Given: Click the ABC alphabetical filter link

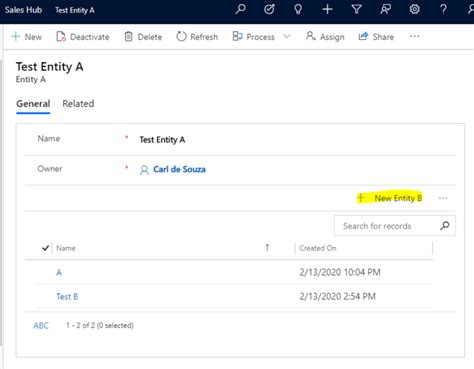Looking at the screenshot, I should (x=41, y=326).
